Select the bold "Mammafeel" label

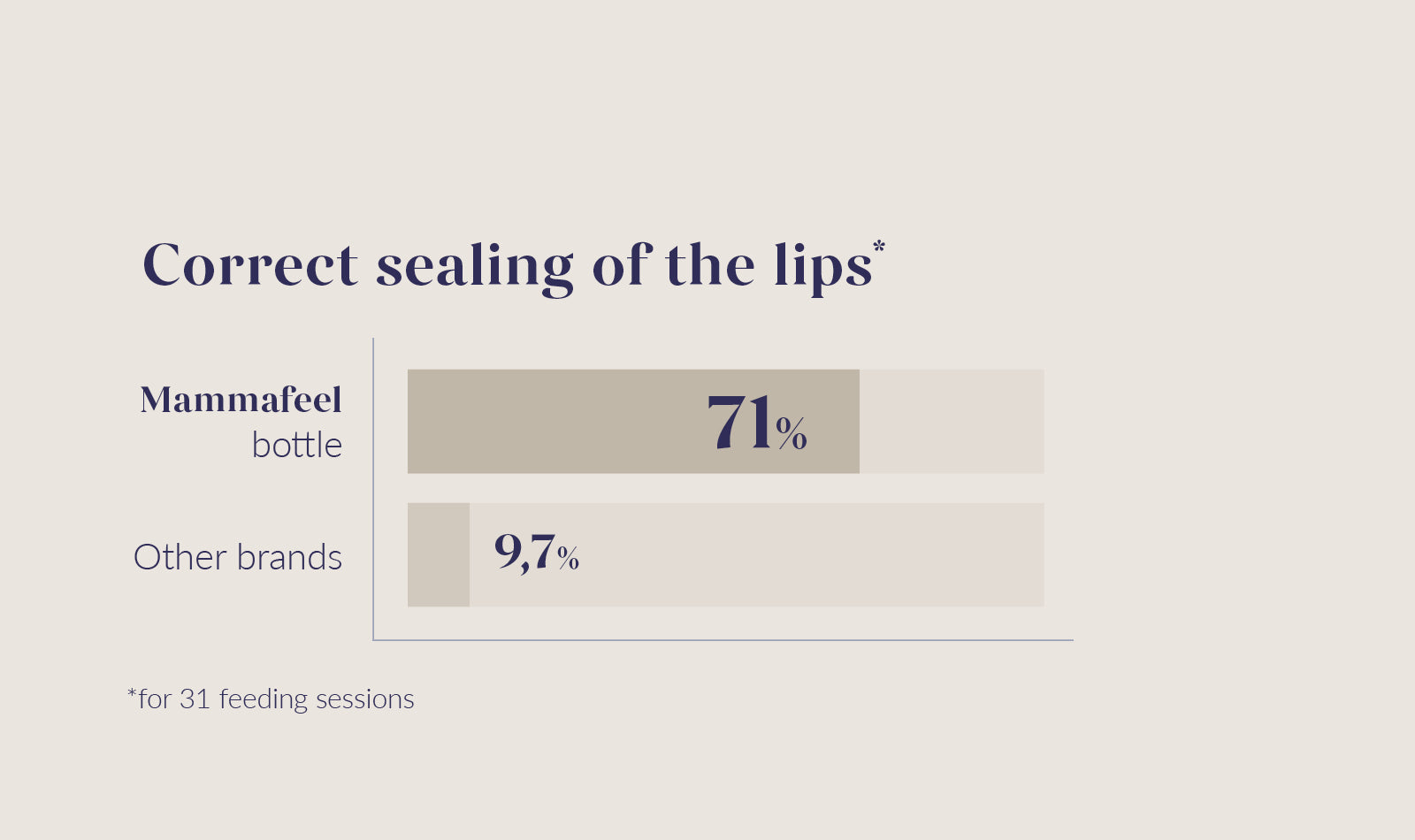coord(241,400)
